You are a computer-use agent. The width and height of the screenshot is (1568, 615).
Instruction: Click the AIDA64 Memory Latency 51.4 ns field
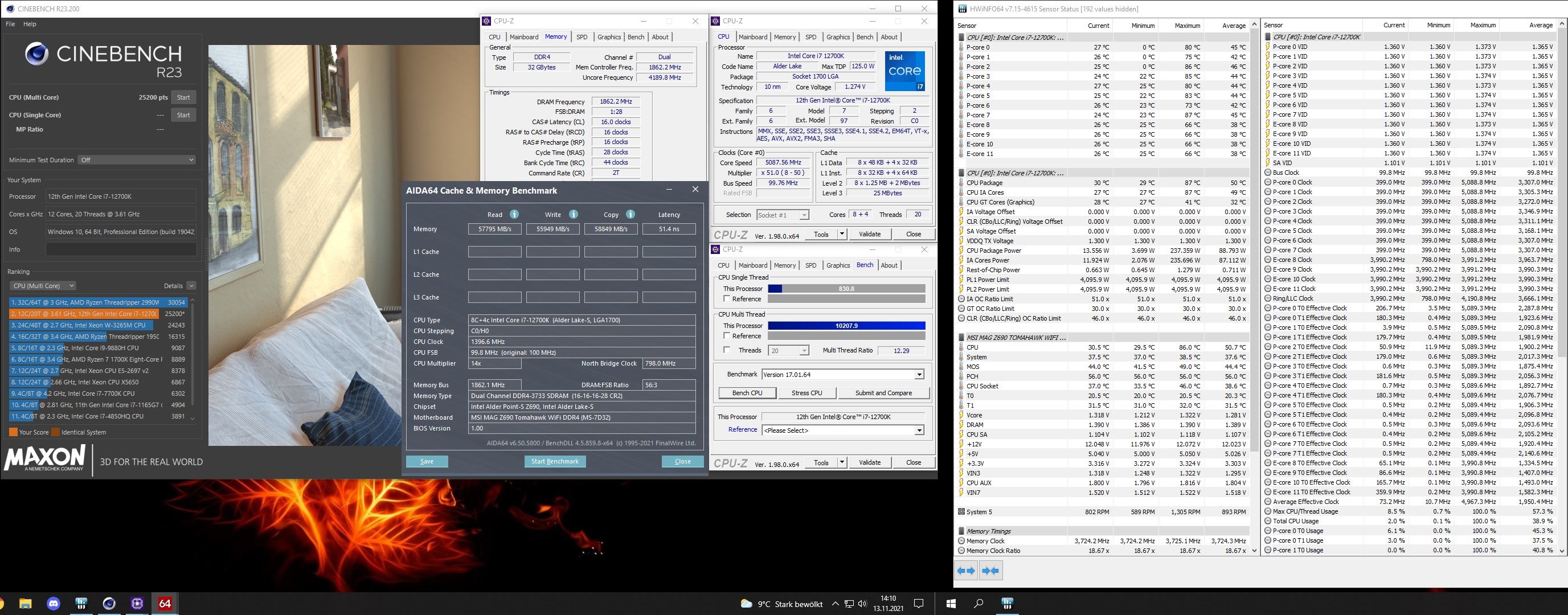[x=669, y=229]
